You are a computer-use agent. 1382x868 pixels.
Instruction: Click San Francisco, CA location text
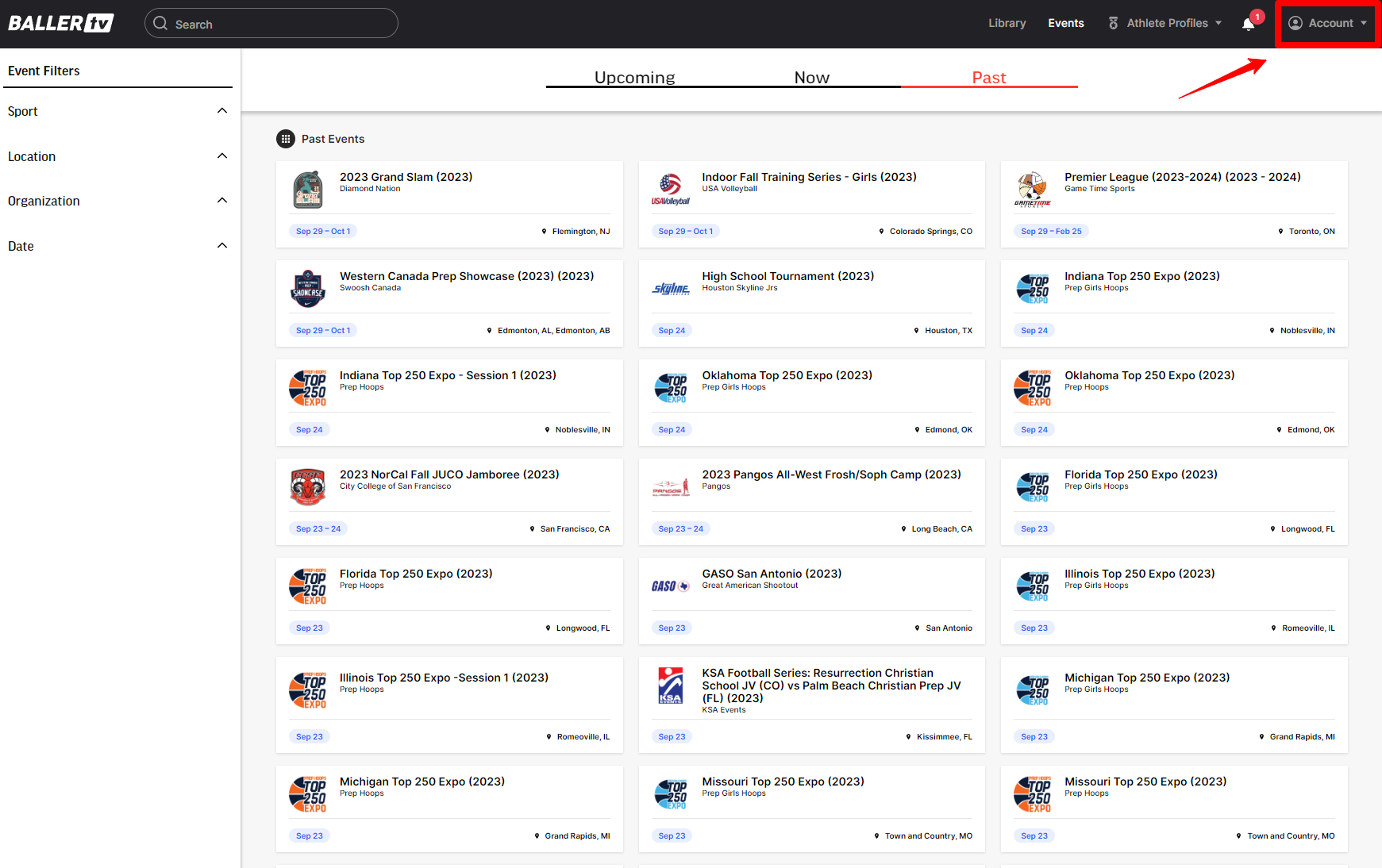pyautogui.click(x=575, y=529)
